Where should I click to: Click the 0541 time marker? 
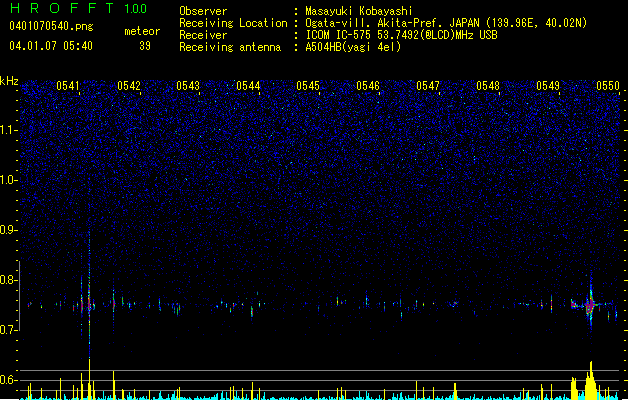(x=68, y=86)
